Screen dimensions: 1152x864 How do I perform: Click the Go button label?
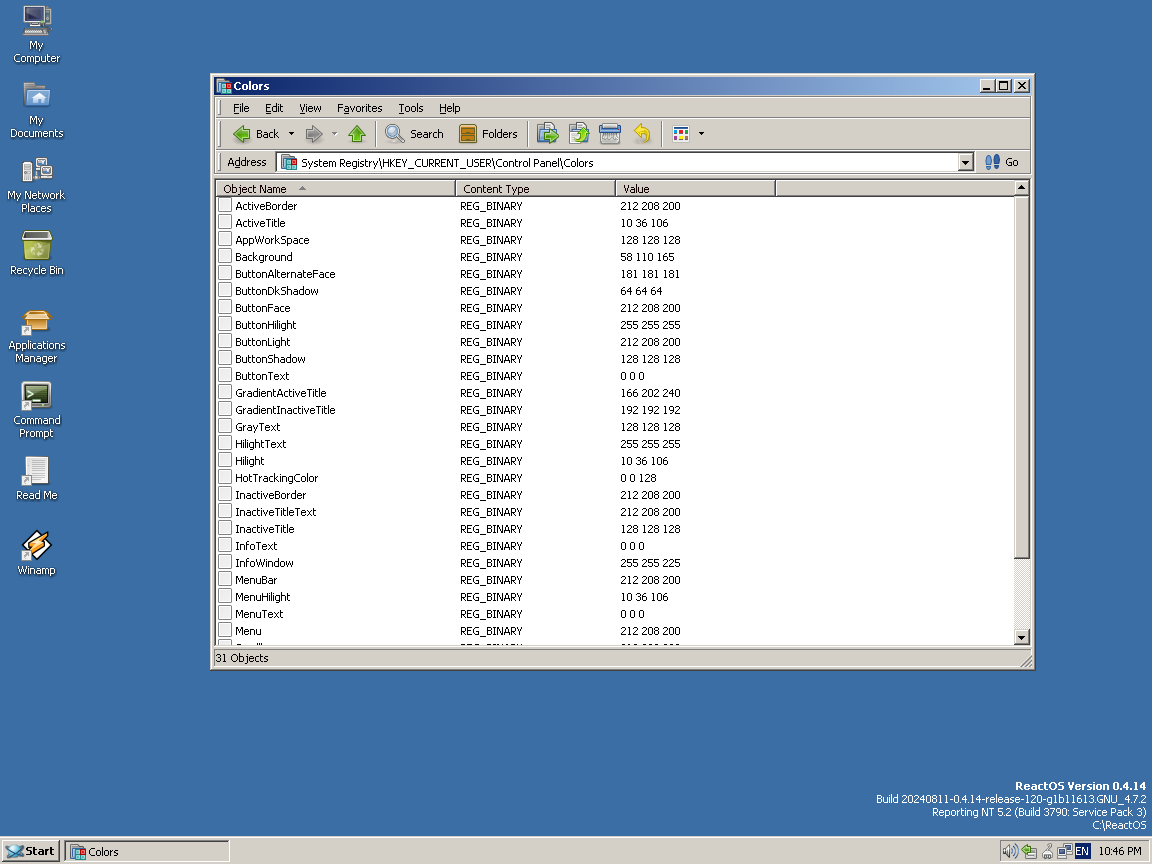pyautogui.click(x=1012, y=162)
